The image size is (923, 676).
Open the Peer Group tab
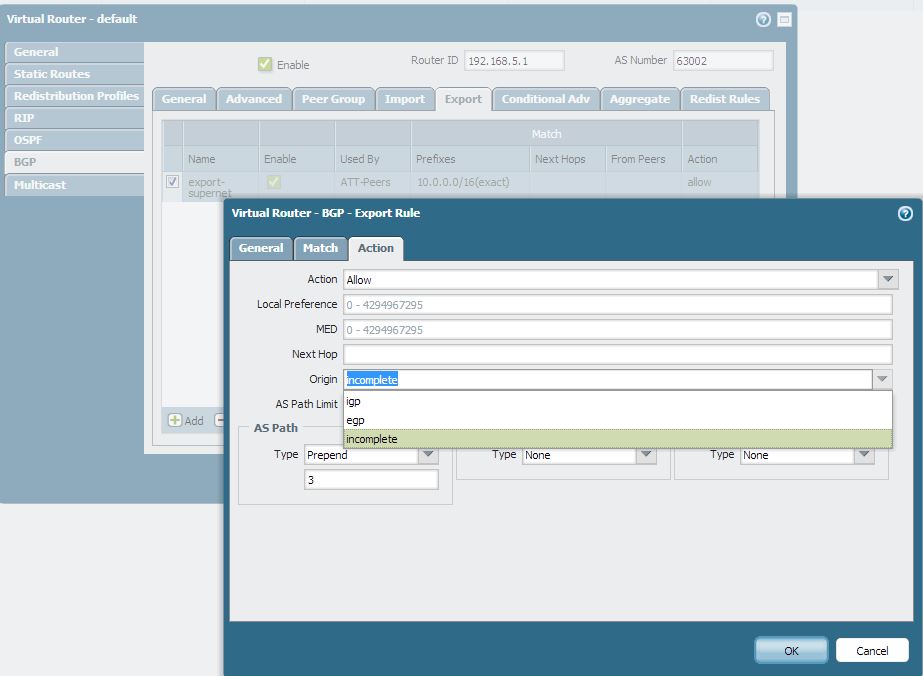[333, 99]
